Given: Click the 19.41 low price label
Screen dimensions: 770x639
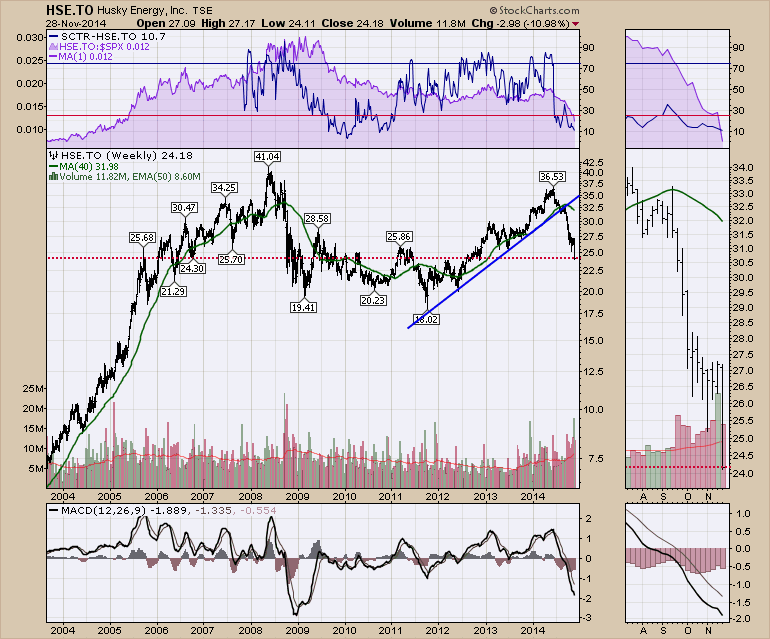Looking at the screenshot, I should pyautogui.click(x=303, y=307).
